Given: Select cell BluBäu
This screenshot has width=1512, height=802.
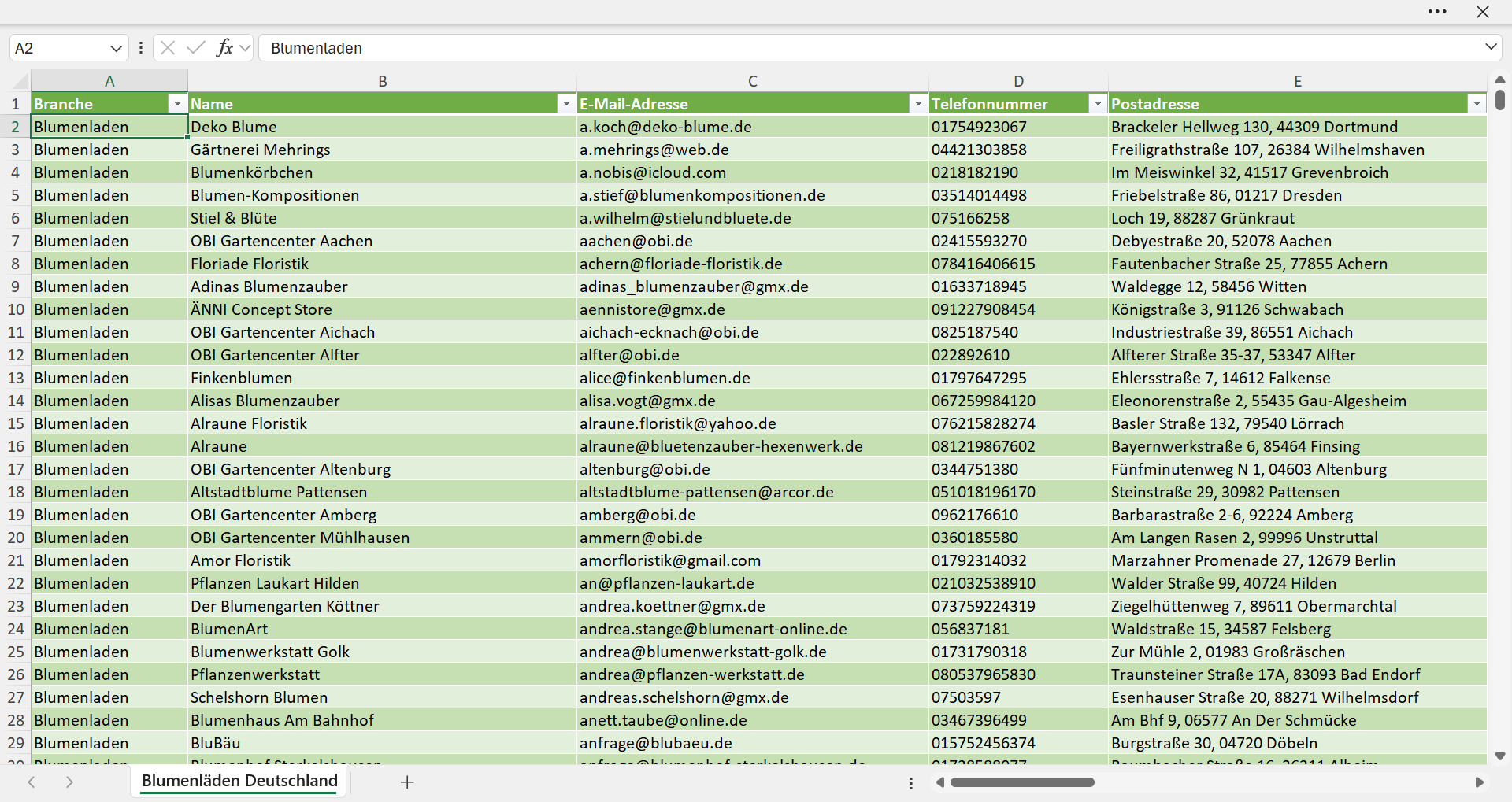Looking at the screenshot, I should pyautogui.click(x=382, y=743).
